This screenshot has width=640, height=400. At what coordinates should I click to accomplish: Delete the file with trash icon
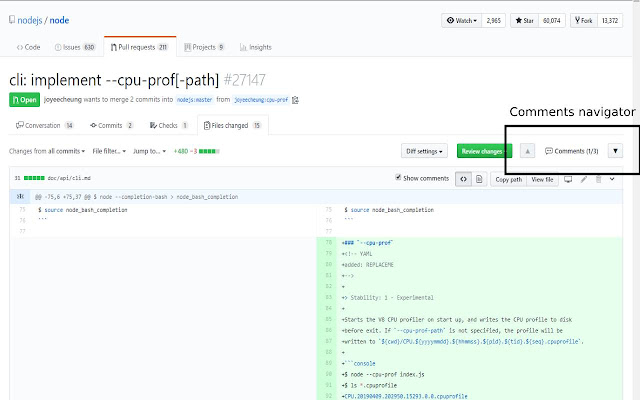pyautogui.click(x=598, y=179)
